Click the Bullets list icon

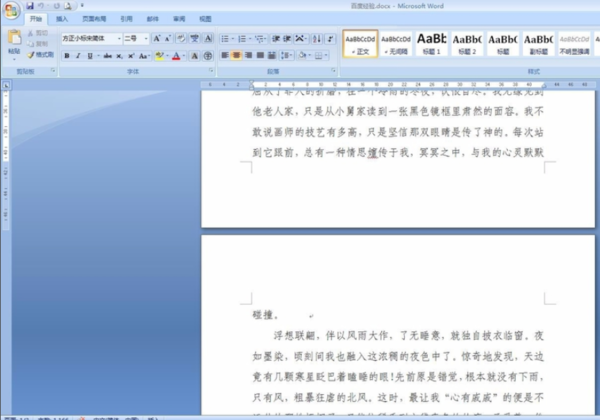pos(225,39)
